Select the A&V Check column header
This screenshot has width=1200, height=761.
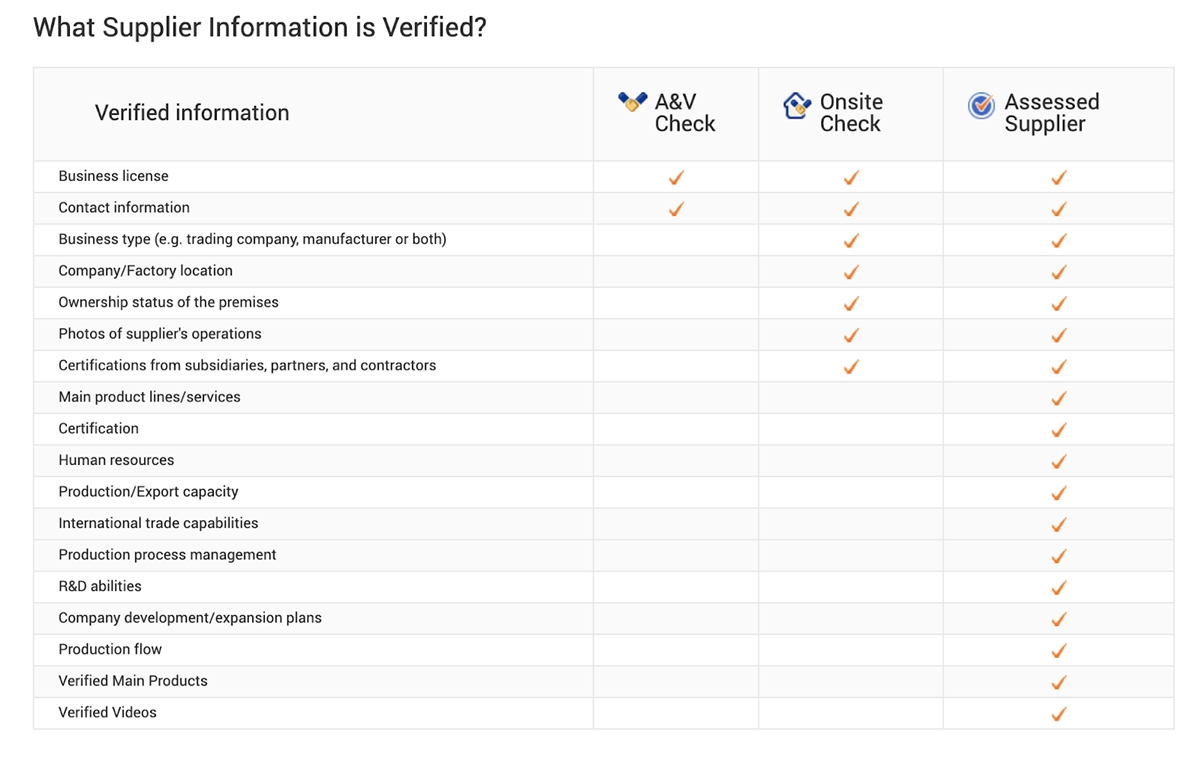676,114
